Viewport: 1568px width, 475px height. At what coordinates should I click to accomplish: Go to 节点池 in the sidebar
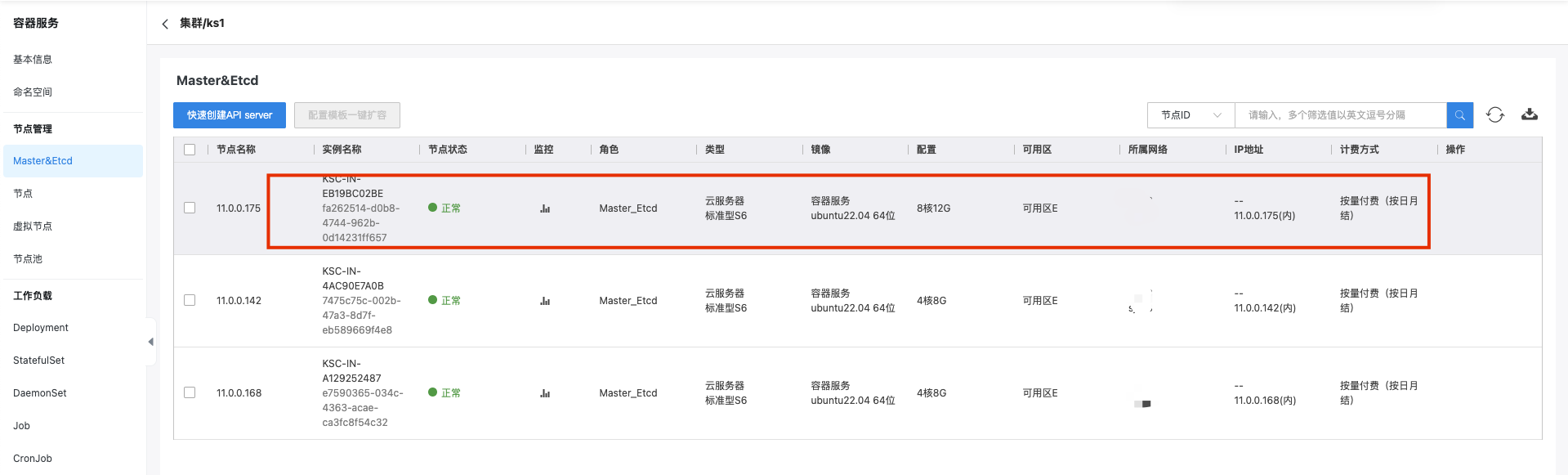click(28, 259)
